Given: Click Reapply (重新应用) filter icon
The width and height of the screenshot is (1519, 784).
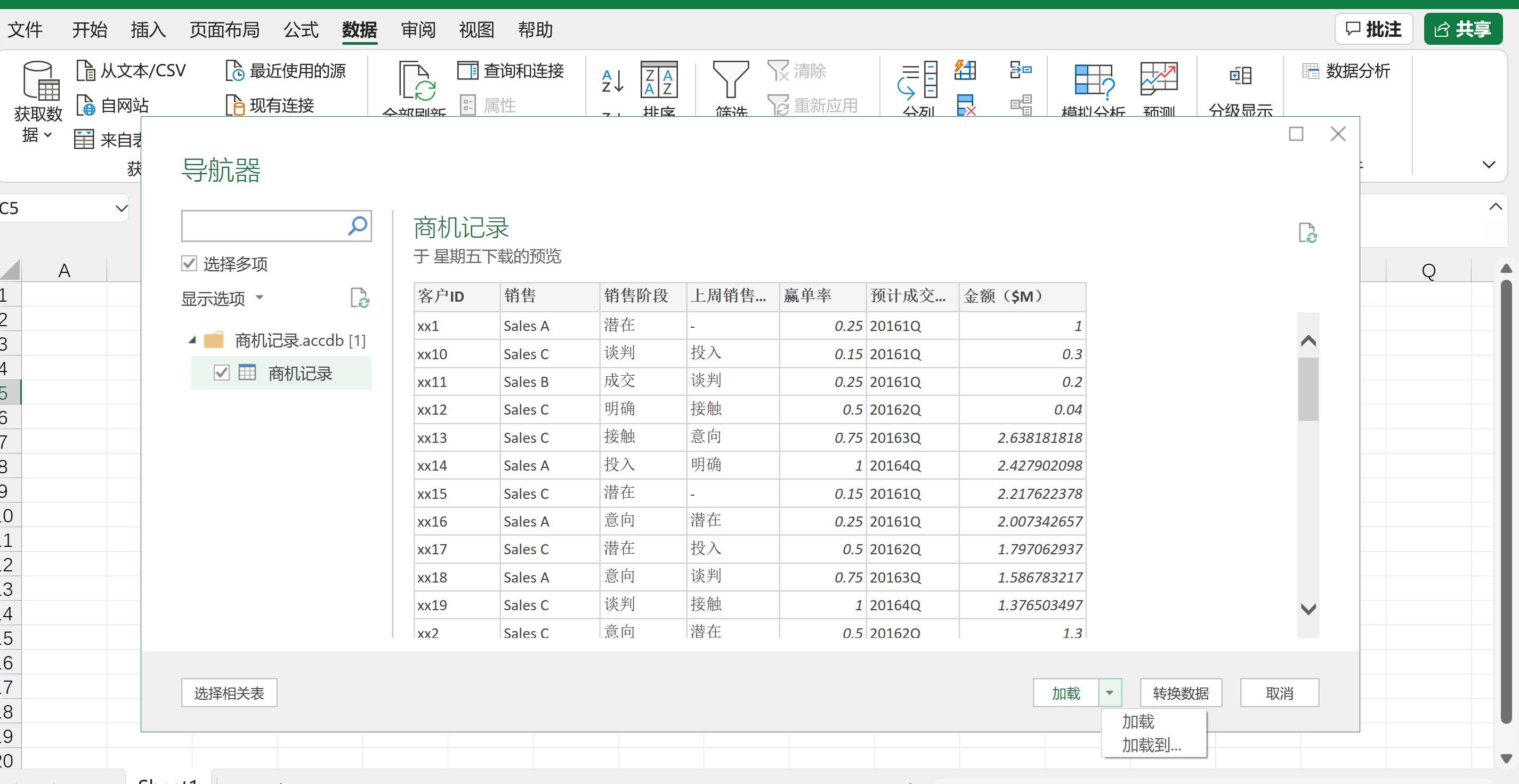Looking at the screenshot, I should pyautogui.click(x=778, y=106).
